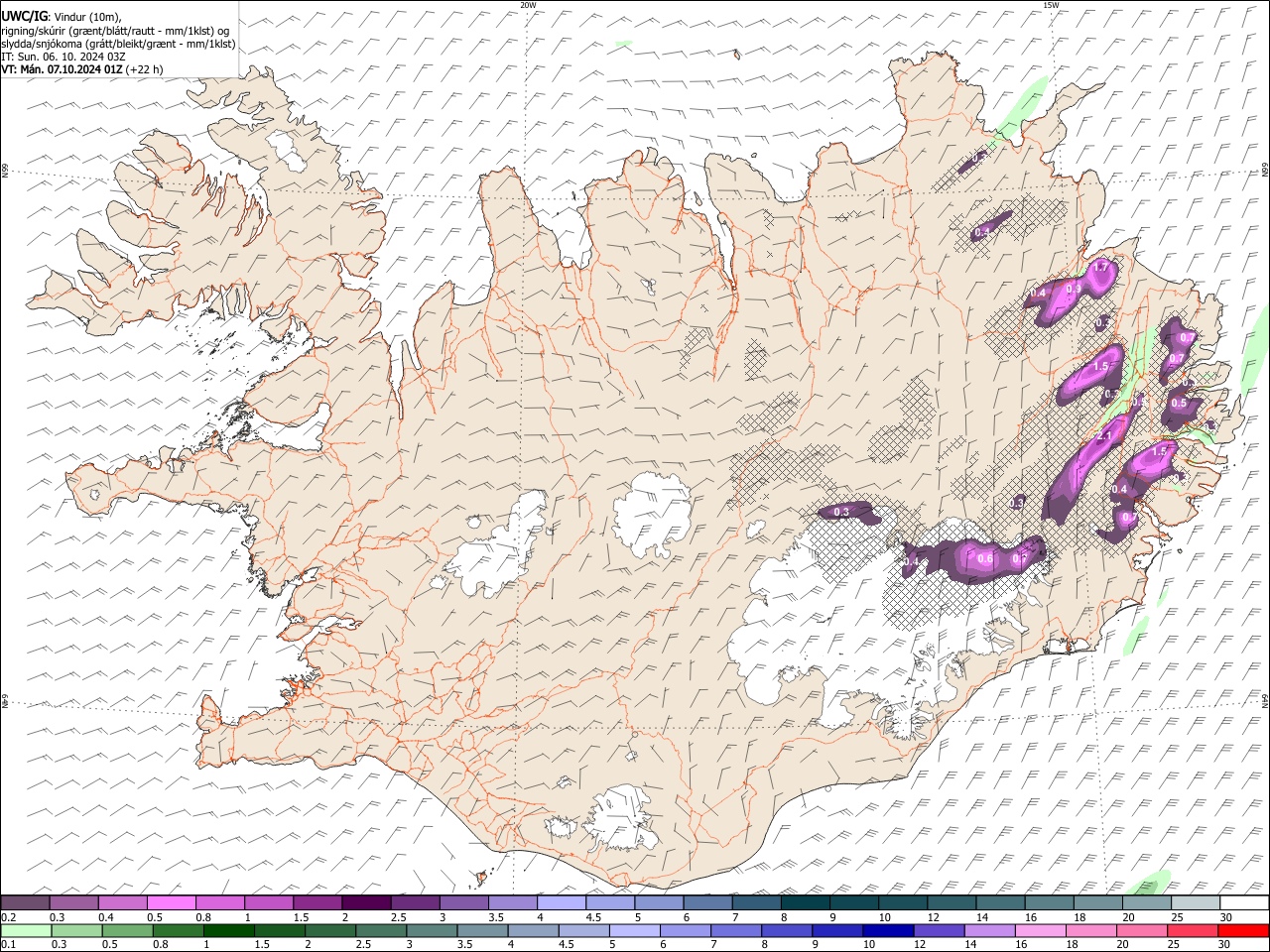This screenshot has height=952, width=1270.
Task: Click the 'slydda/snjókoma' legend description line
Action: [x=118, y=44]
